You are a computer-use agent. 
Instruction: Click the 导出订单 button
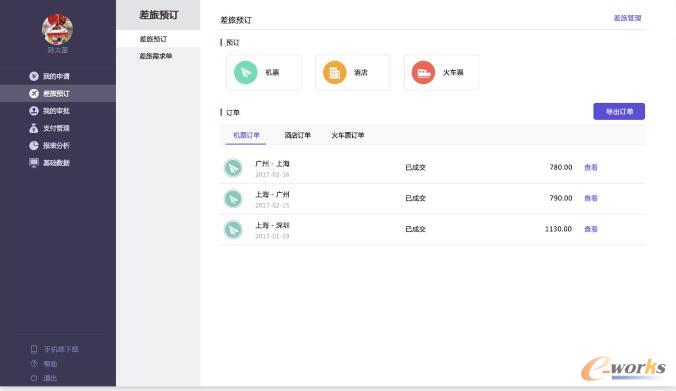[x=619, y=112]
